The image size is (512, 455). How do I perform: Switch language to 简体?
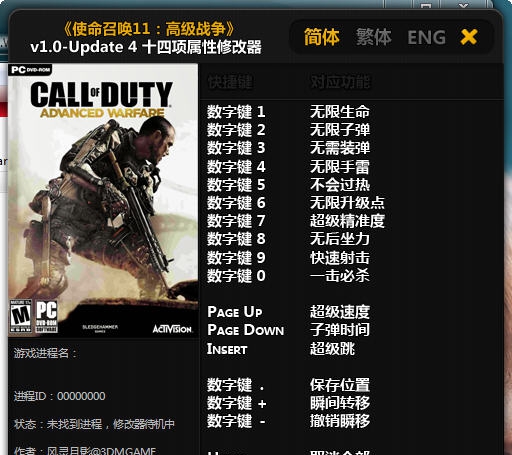point(322,37)
